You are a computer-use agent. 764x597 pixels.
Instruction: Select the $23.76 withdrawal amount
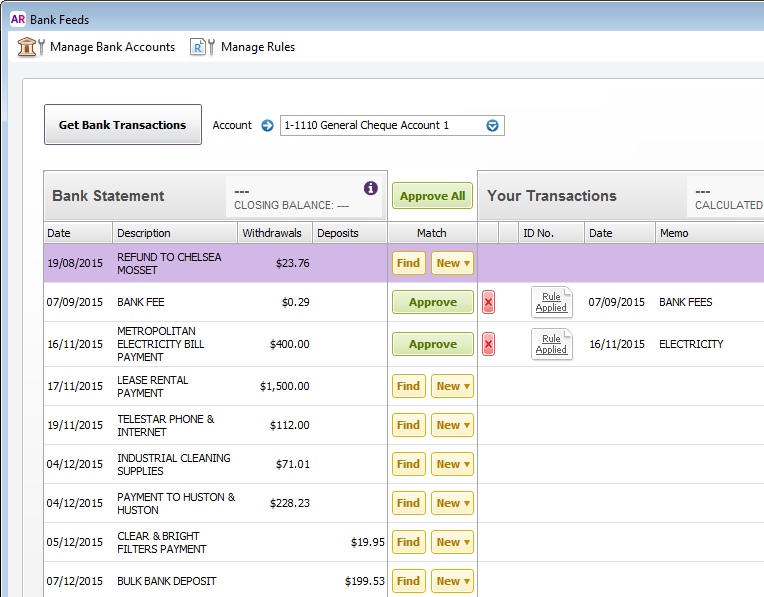[292, 263]
